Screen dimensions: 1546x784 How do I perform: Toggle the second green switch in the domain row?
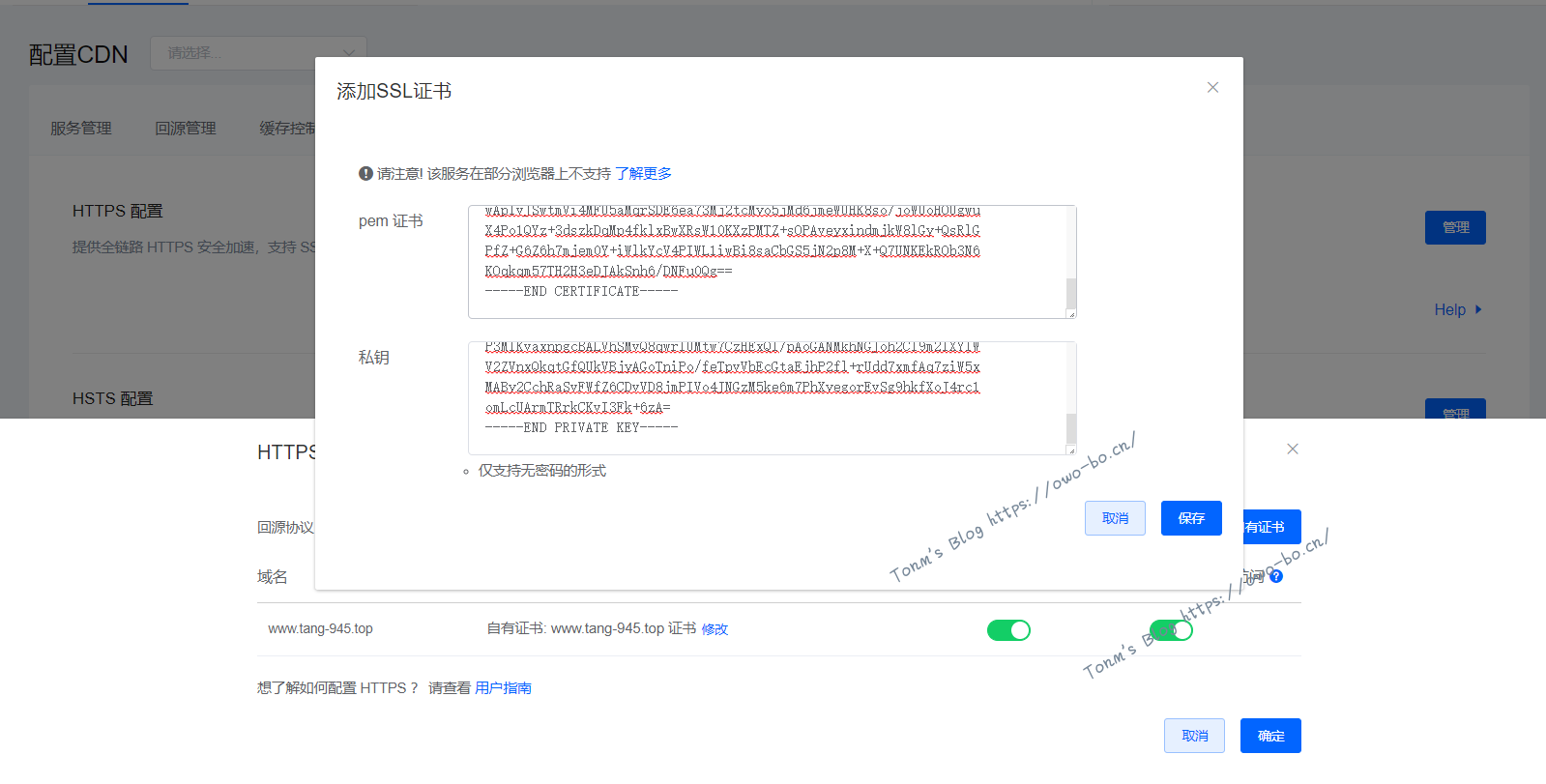pos(1171,630)
